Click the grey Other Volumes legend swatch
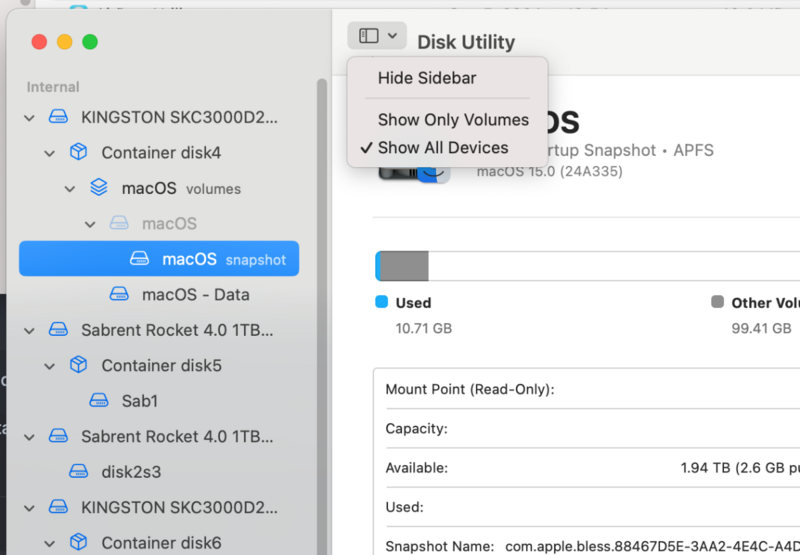The height and width of the screenshot is (555, 800). tap(717, 301)
